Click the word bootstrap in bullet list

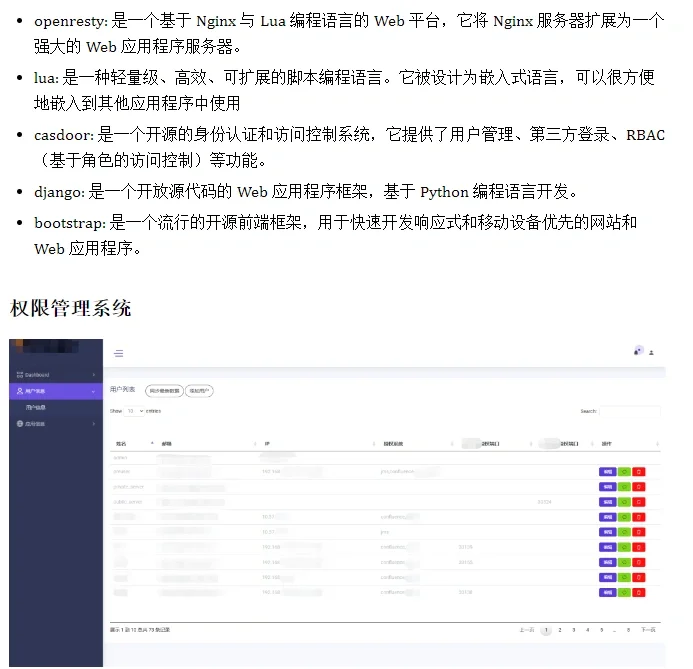[69, 223]
